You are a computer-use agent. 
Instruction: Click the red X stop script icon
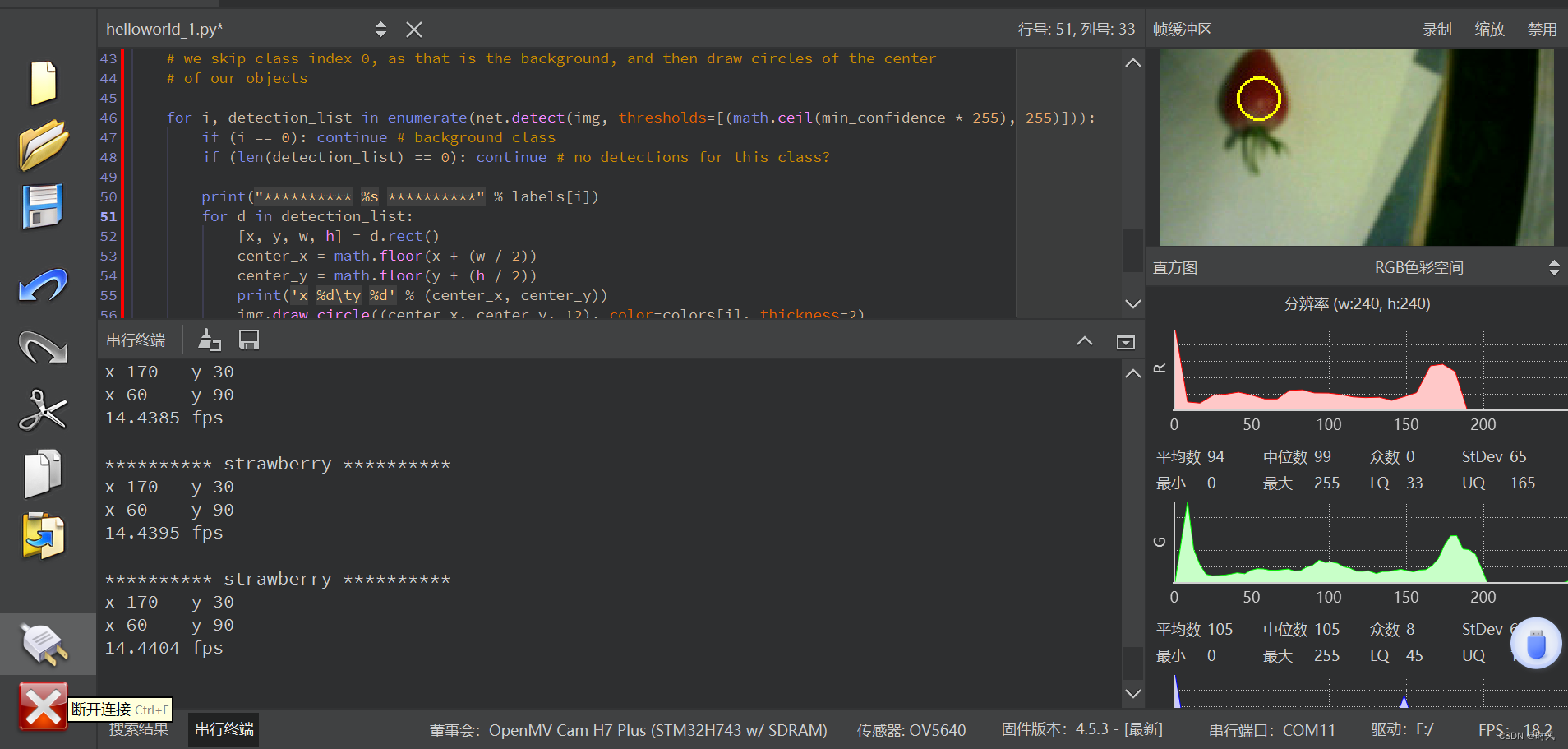coord(43,706)
